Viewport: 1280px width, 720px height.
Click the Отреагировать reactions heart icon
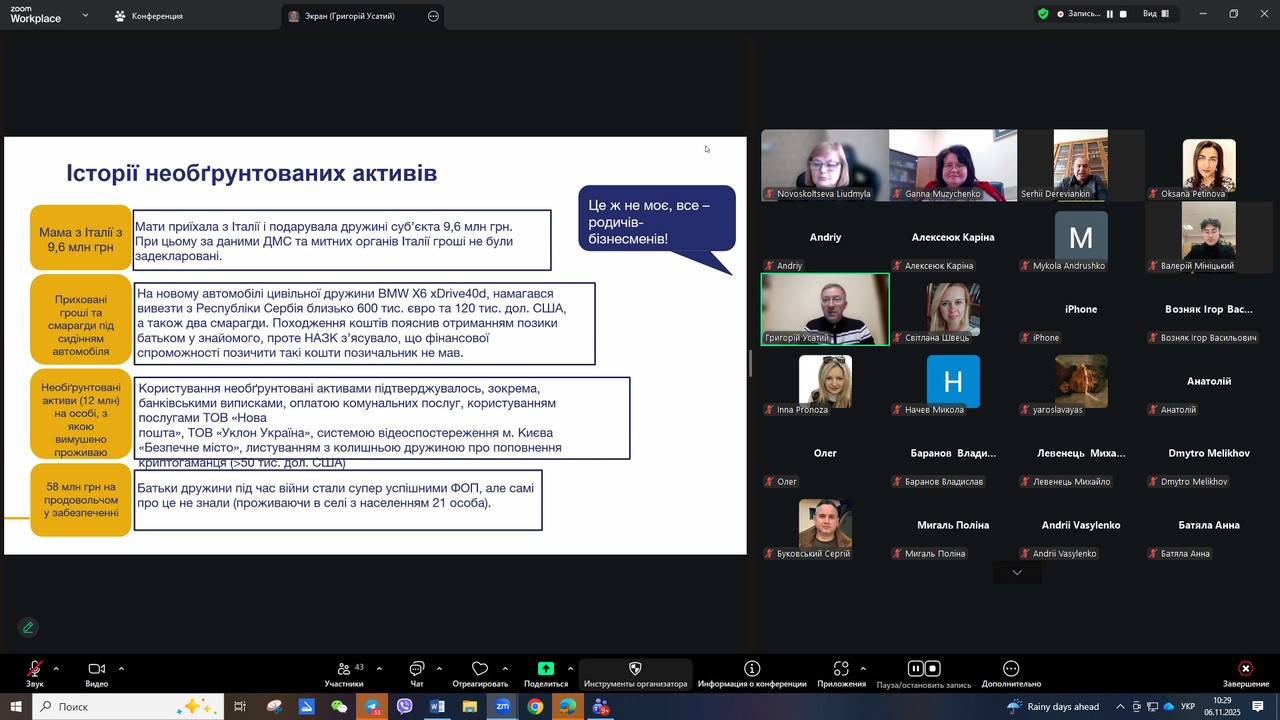click(x=480, y=669)
